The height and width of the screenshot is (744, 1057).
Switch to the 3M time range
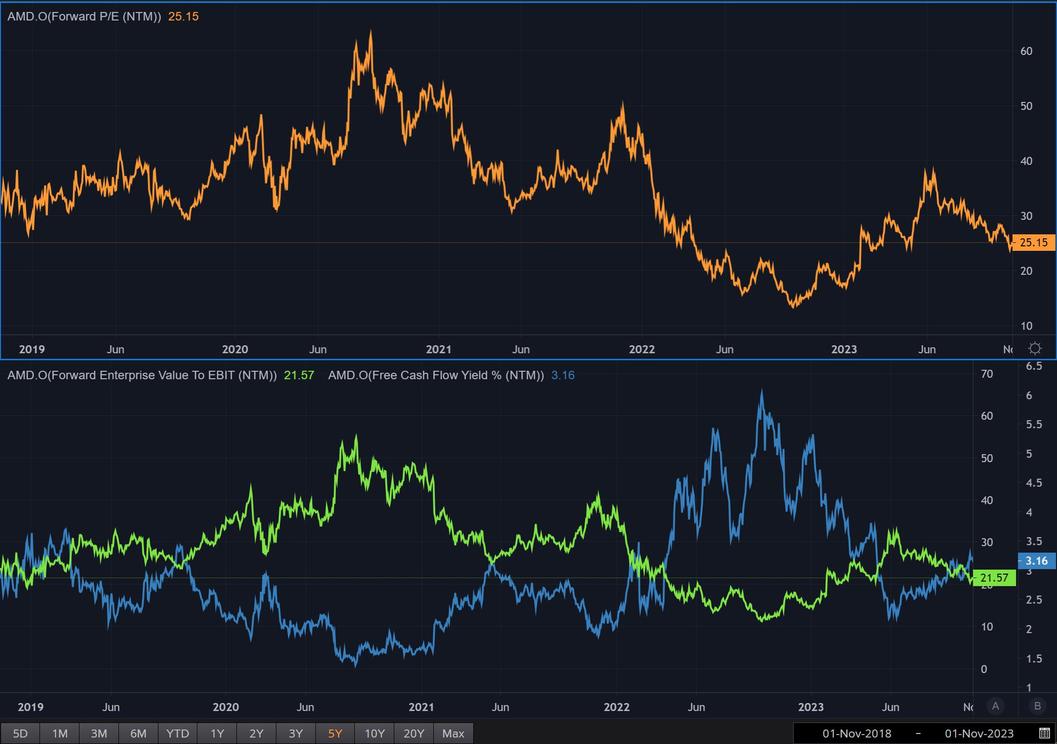tap(99, 733)
